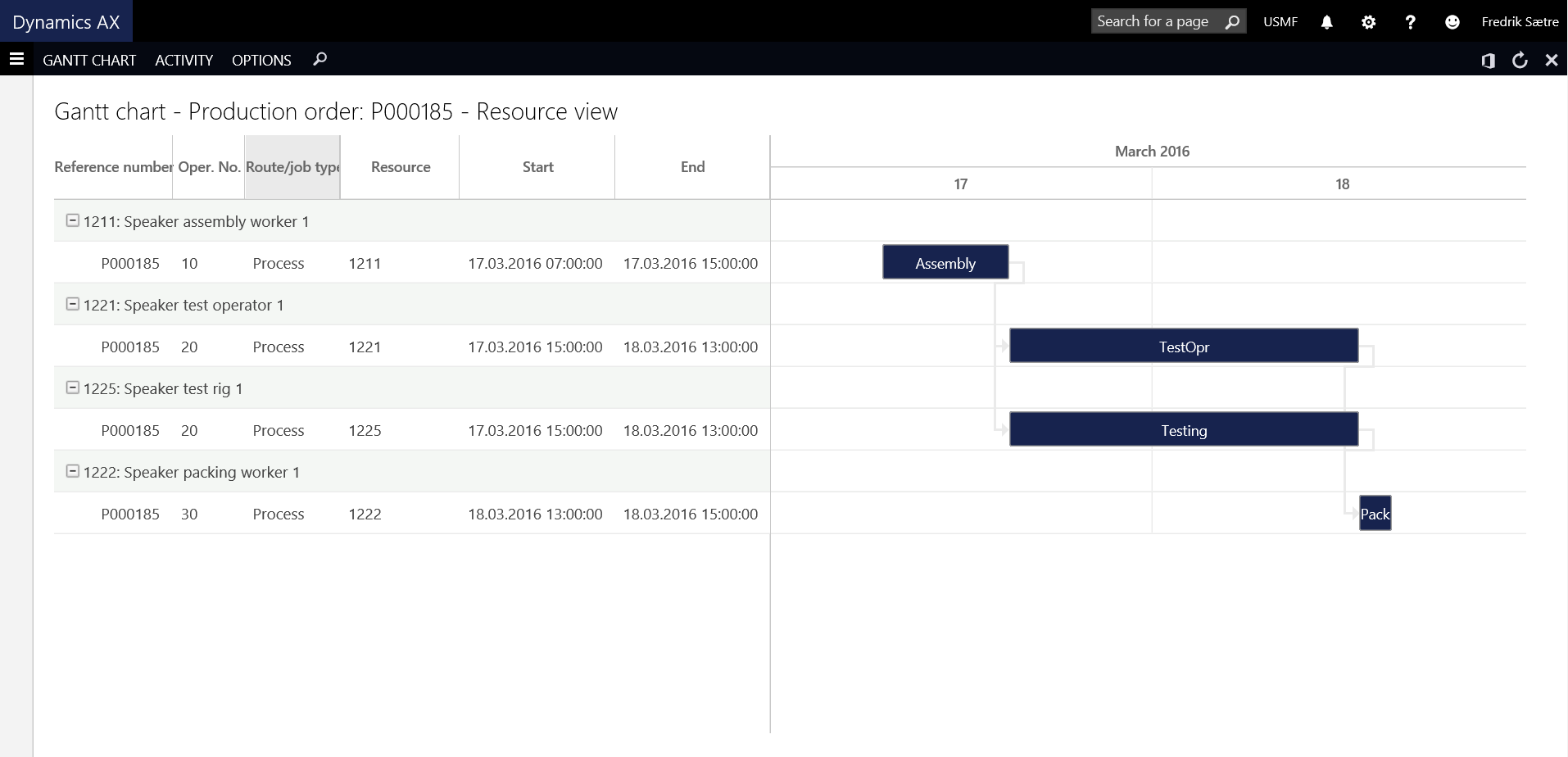
Task: Open the notifications bell
Action: click(x=1326, y=22)
